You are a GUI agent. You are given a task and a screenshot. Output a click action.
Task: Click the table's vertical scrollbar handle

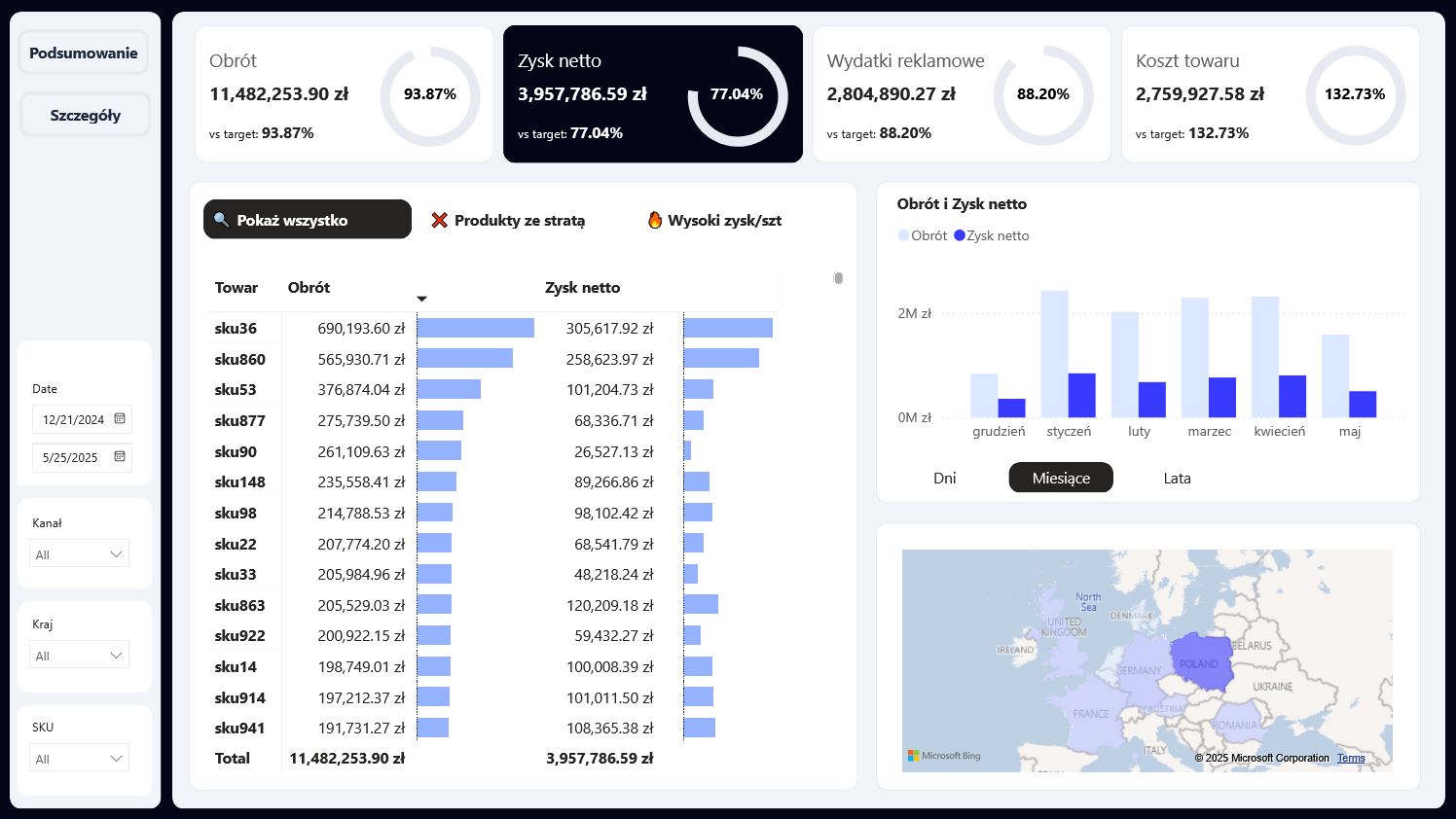point(838,278)
